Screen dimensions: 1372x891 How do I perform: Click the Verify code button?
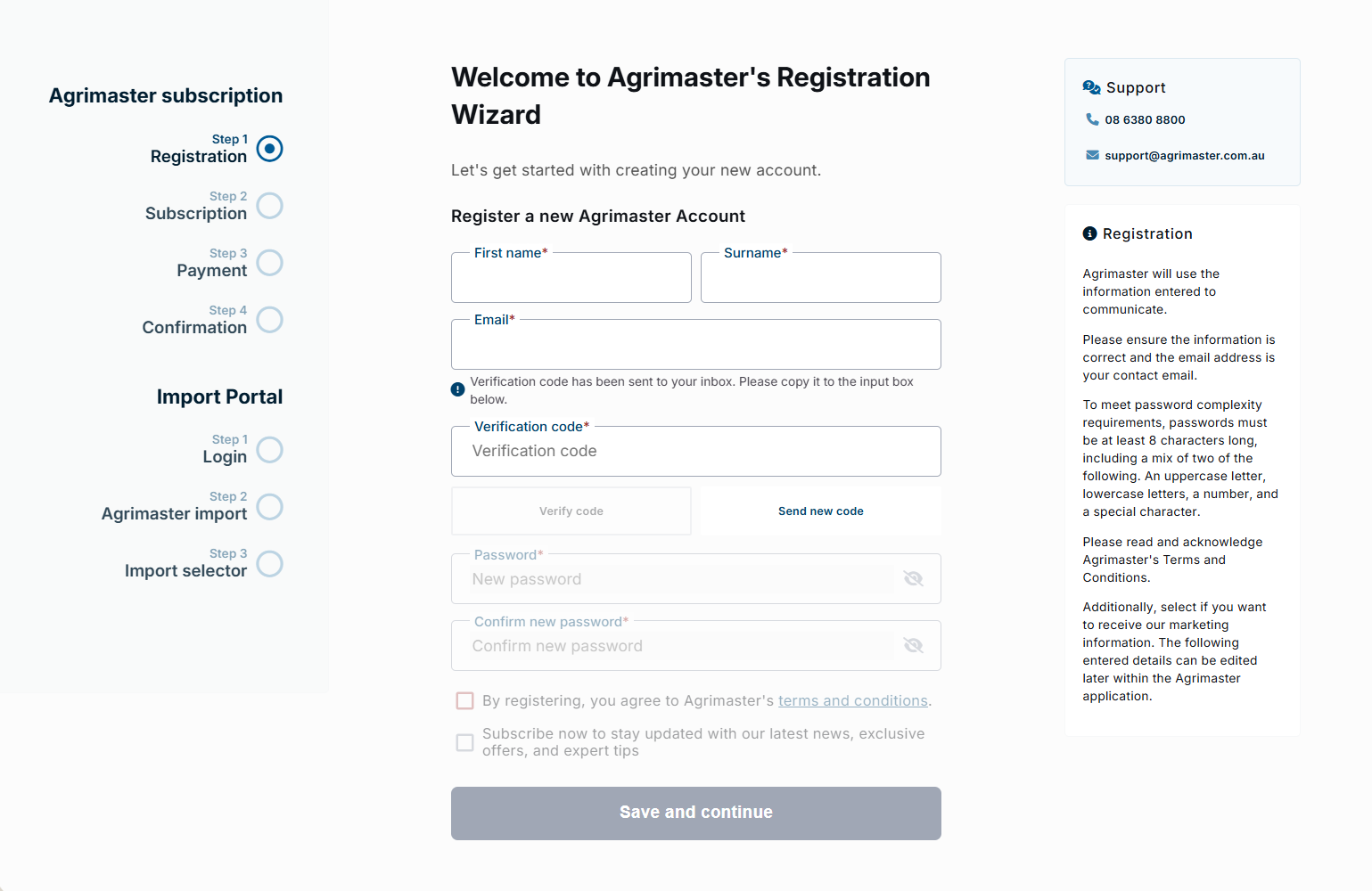pos(571,511)
